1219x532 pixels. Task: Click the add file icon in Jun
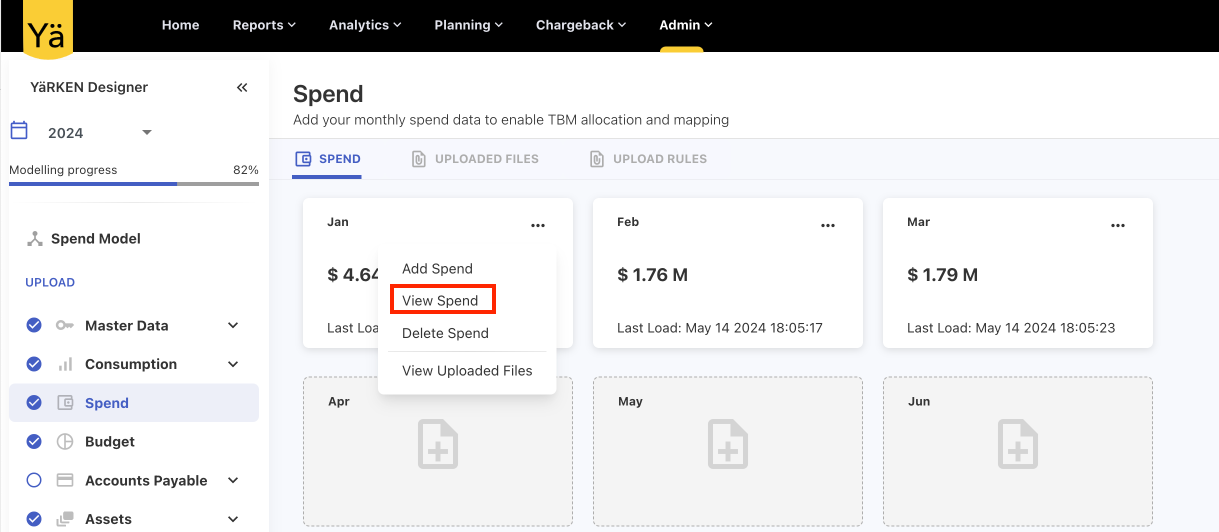(1018, 444)
